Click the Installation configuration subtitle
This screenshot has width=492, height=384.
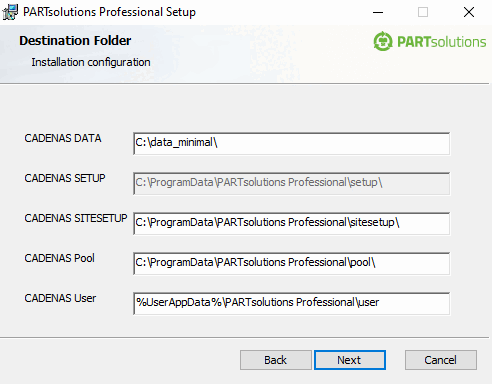[x=91, y=62]
